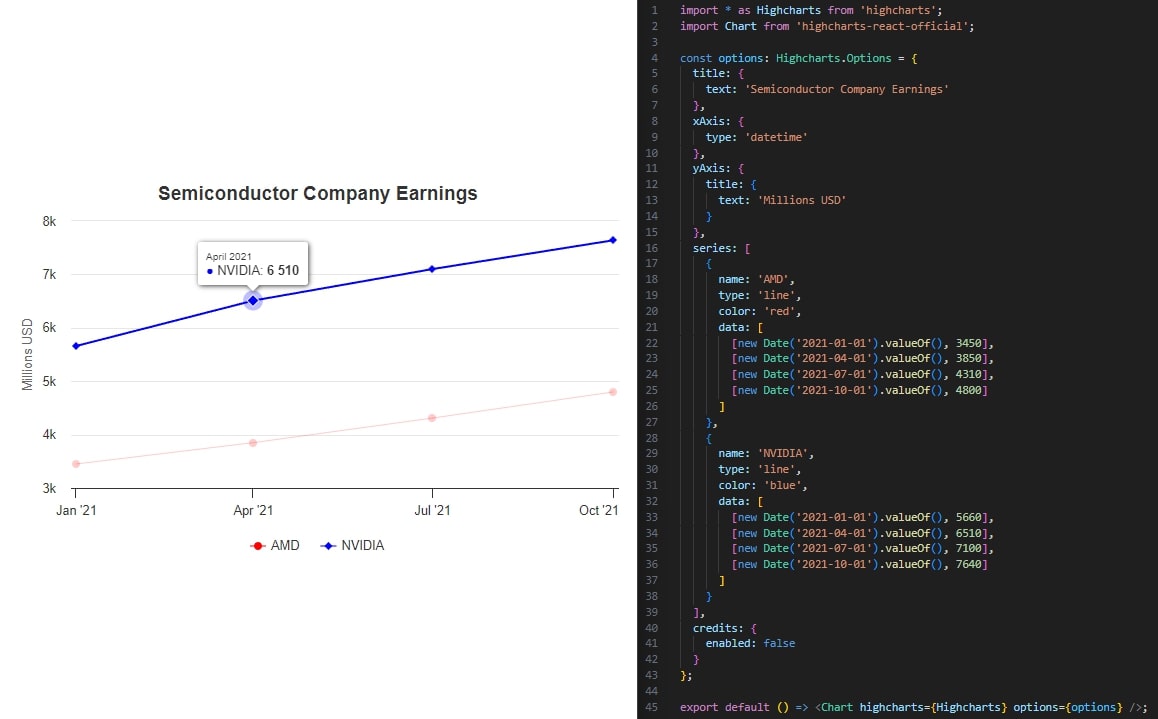Click the NVIDIA July 2021 data point
The height and width of the screenshot is (719, 1158).
pyautogui.click(x=432, y=269)
